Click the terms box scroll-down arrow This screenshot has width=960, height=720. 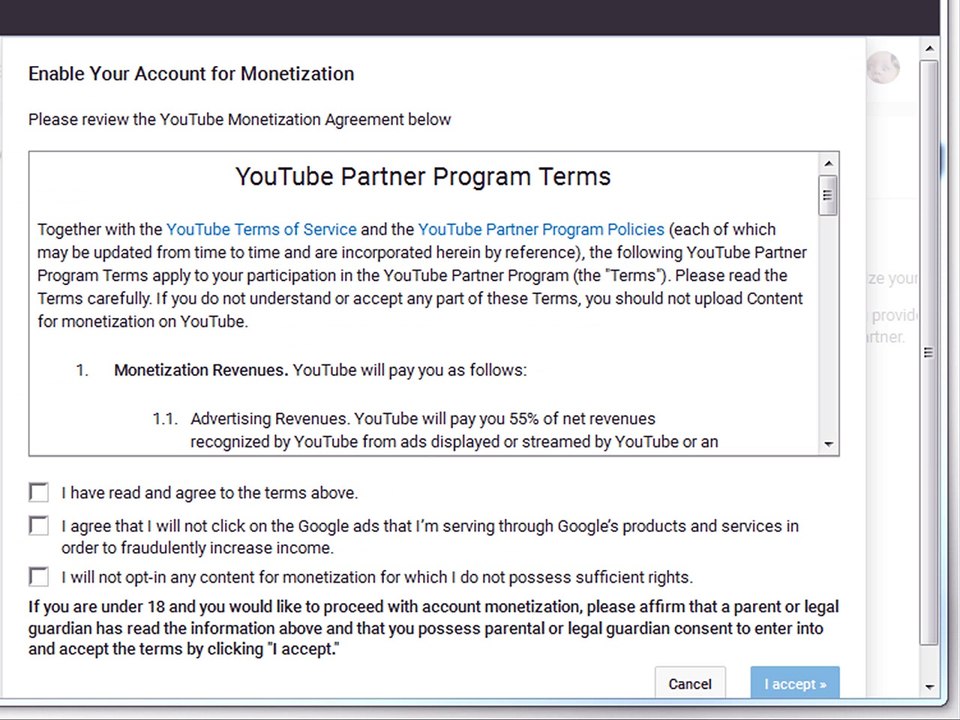(x=828, y=444)
